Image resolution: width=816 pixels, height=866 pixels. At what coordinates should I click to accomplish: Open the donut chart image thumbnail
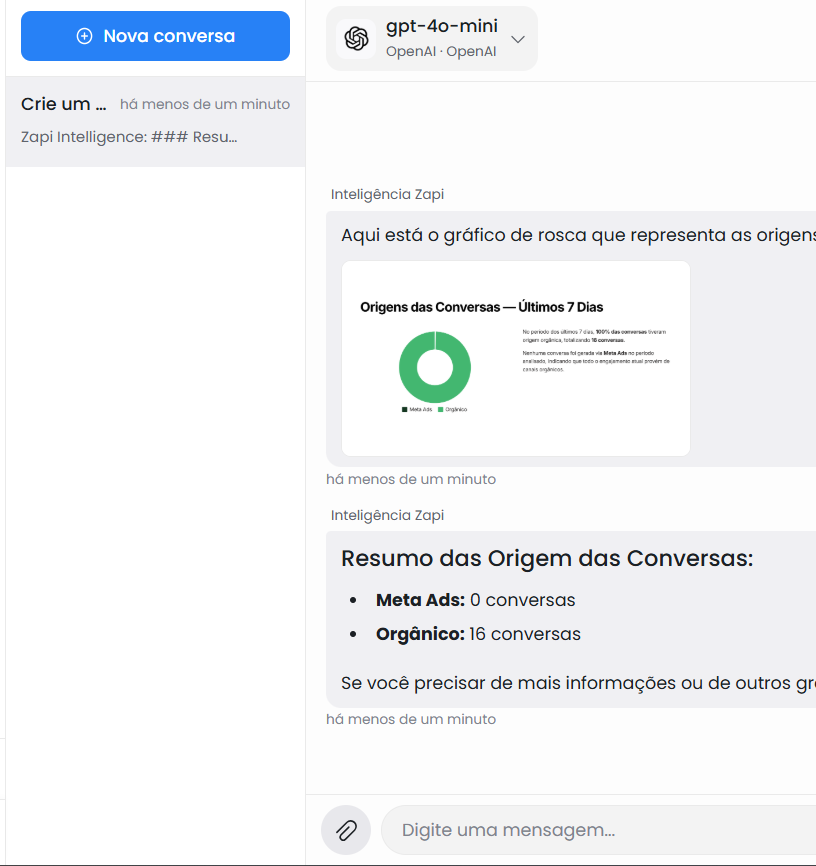point(516,358)
